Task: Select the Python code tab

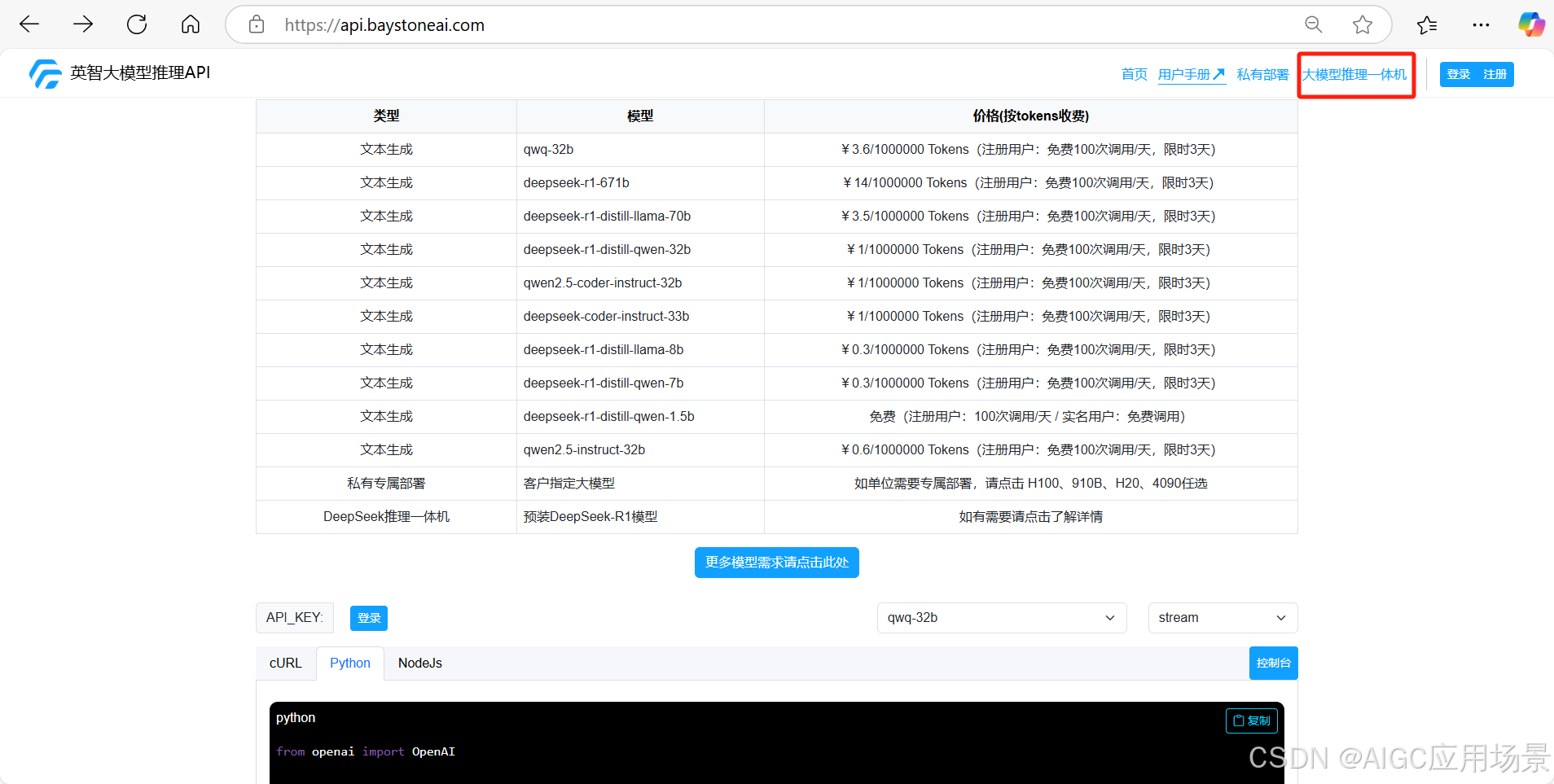Action: click(350, 664)
